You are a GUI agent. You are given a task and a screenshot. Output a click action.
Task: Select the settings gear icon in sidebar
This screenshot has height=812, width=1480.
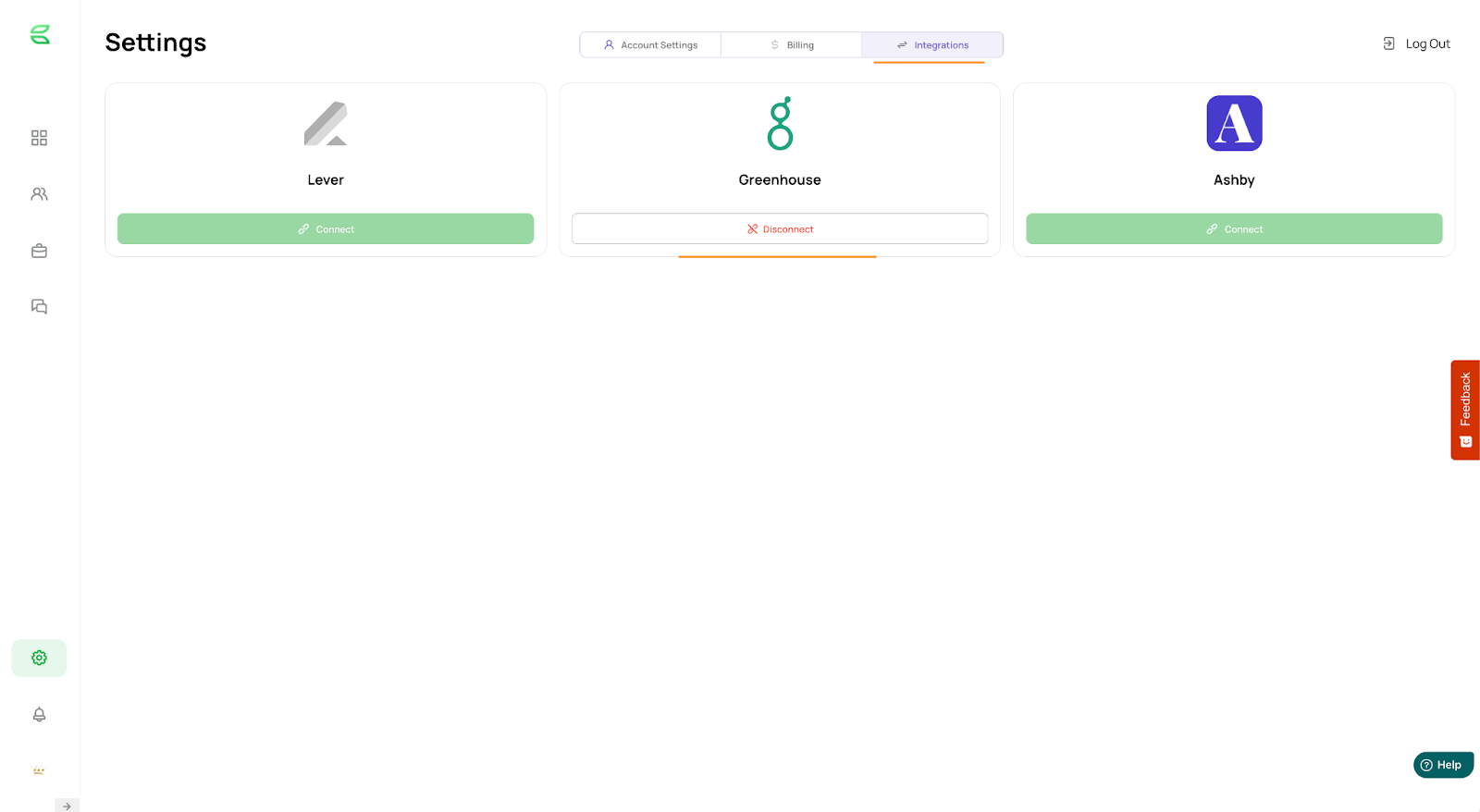coord(39,658)
